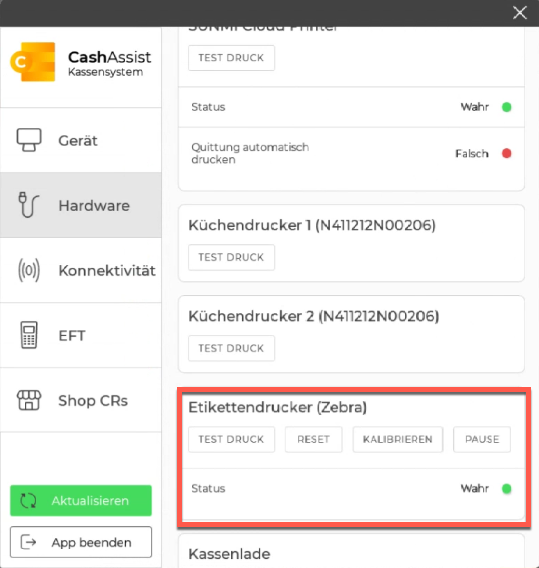The width and height of the screenshot is (539, 568).
Task: Click the Gerät monitor icon
Action: click(x=29, y=140)
